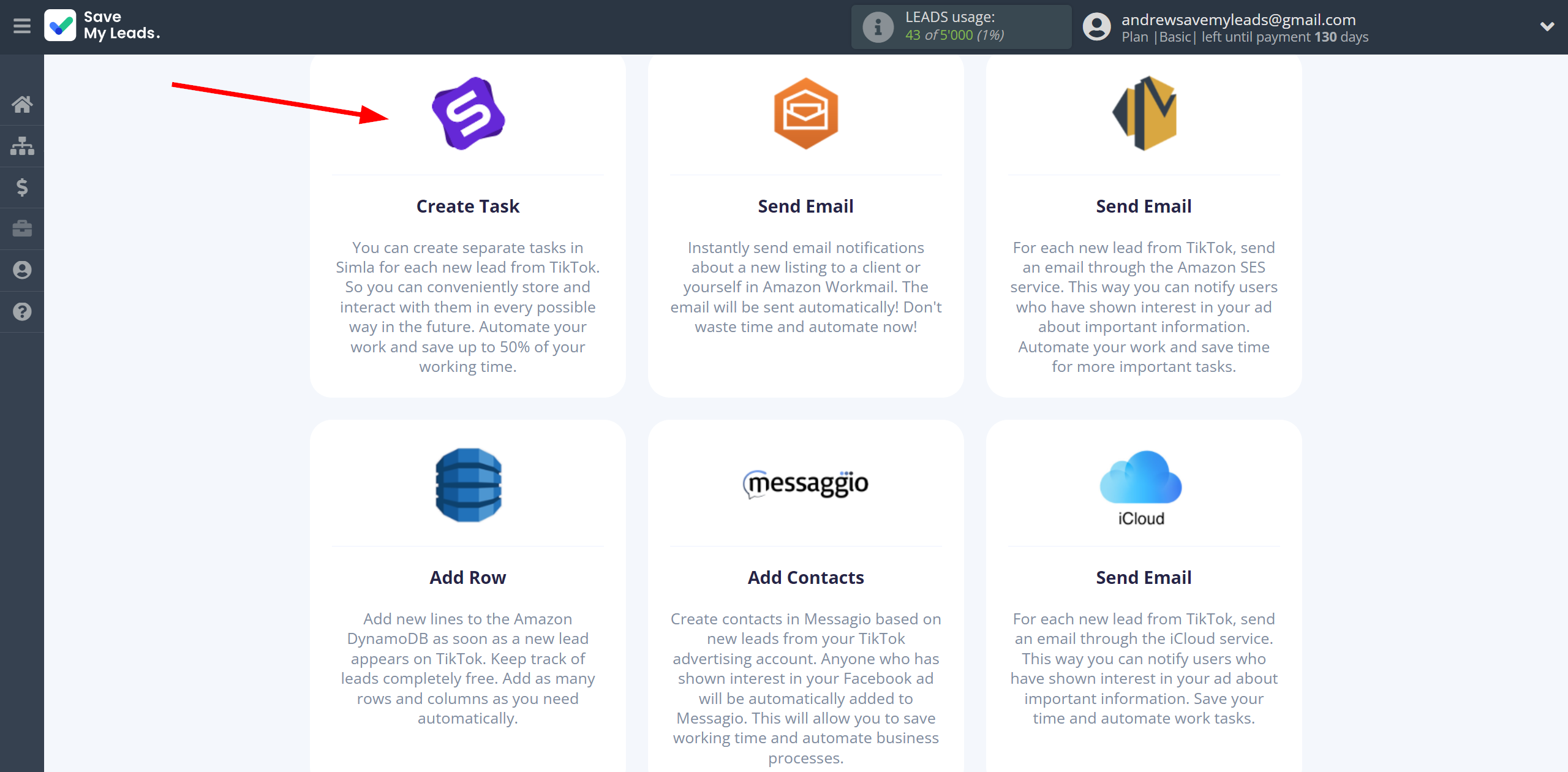1568x772 pixels.
Task: Click the DynamoDB Add Row description
Action: [468, 668]
